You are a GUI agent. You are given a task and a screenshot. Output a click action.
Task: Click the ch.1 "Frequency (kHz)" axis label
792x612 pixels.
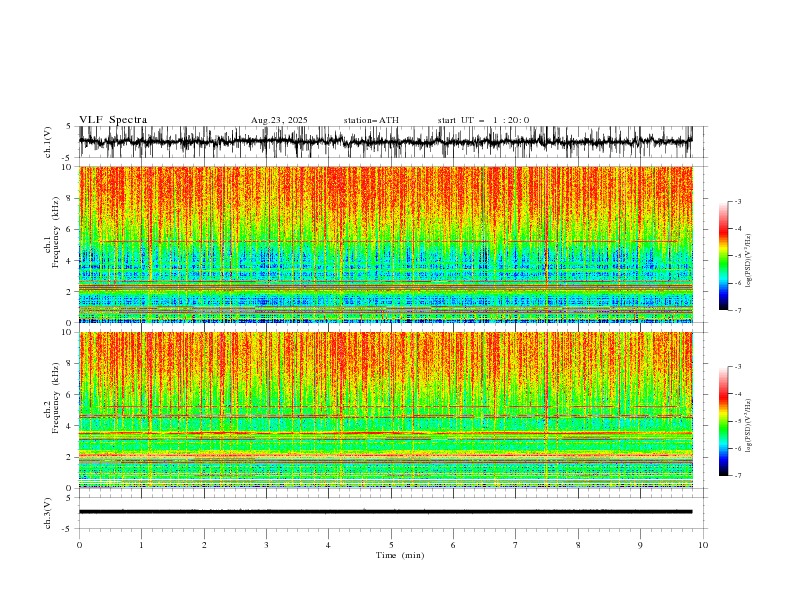[x=55, y=233]
